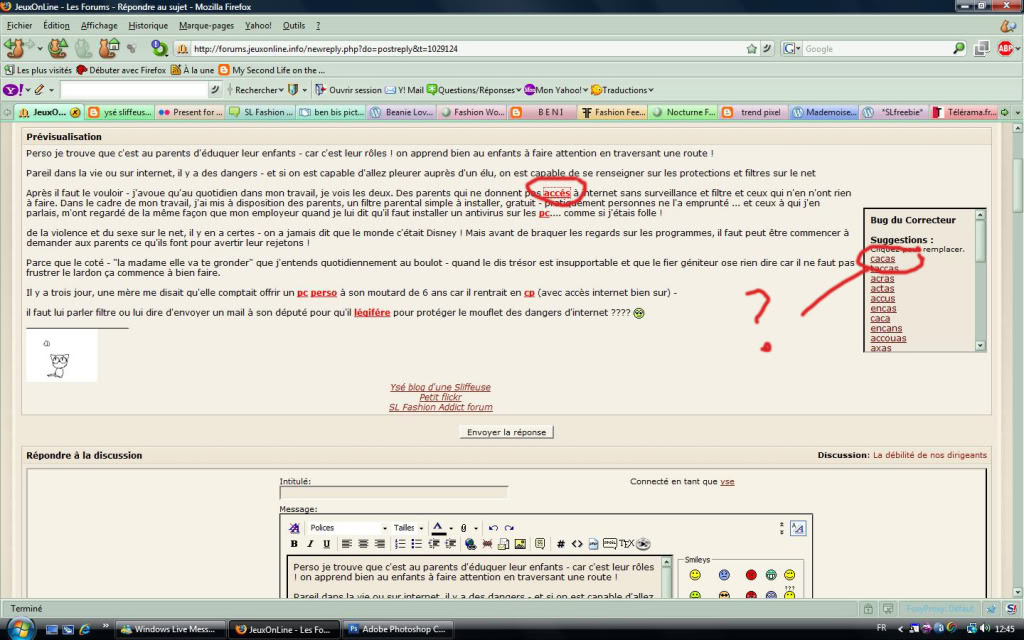Open the Outils menu

294,25
